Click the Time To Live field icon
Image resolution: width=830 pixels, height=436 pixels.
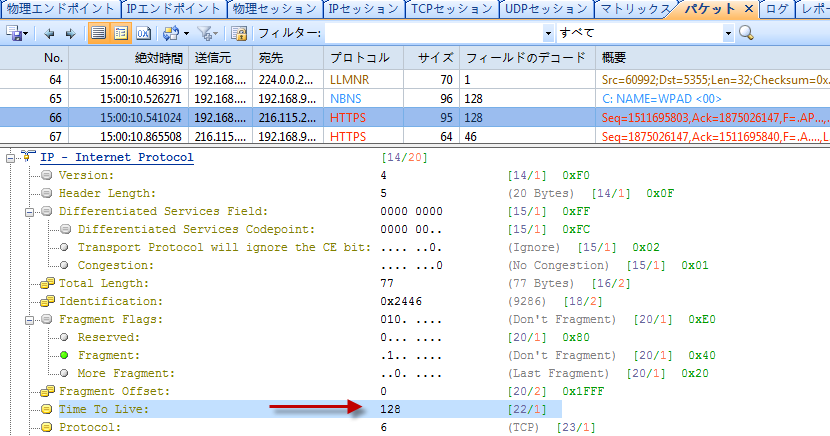click(x=46, y=409)
